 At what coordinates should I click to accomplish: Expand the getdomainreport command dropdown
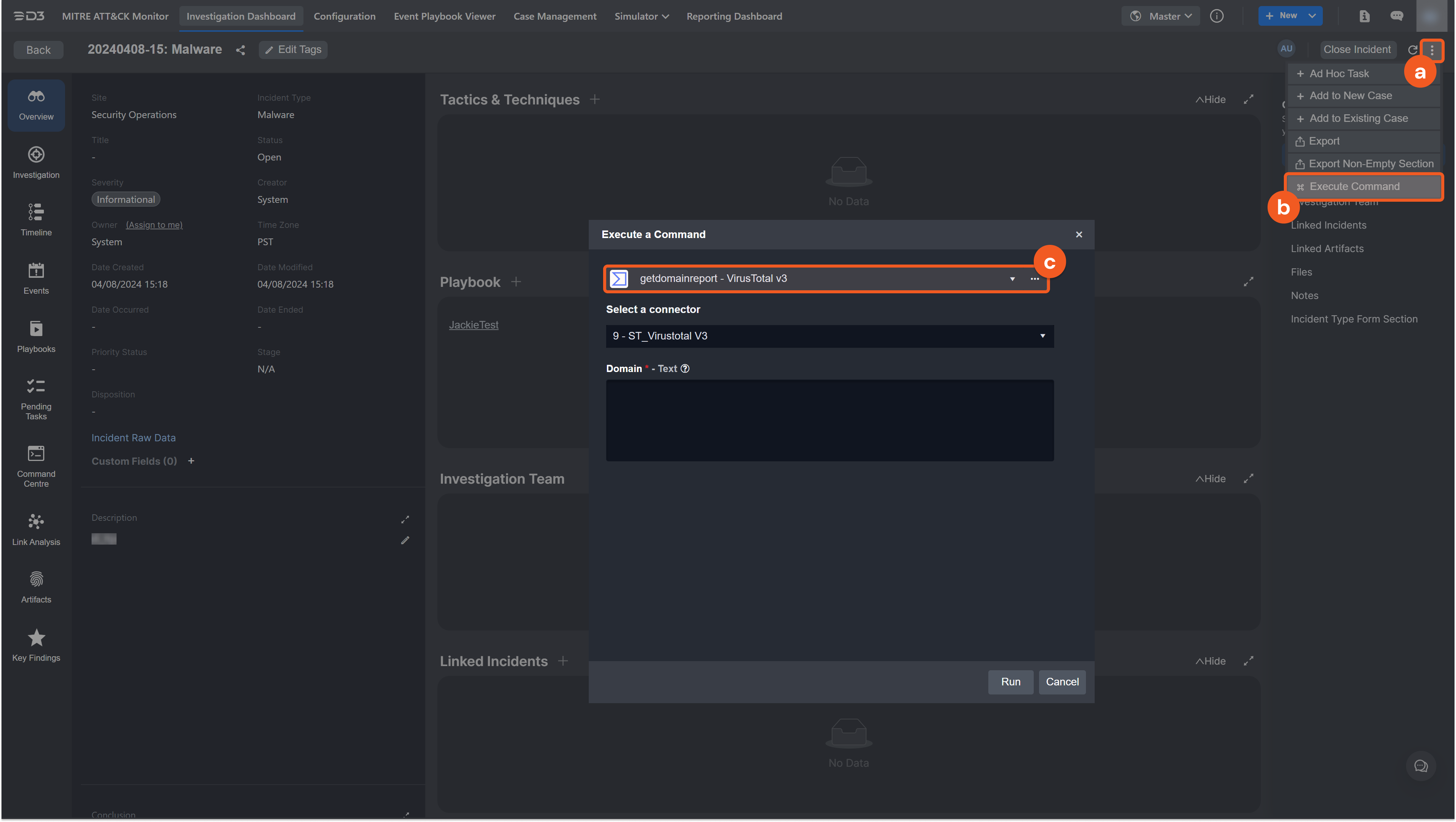[1012, 279]
